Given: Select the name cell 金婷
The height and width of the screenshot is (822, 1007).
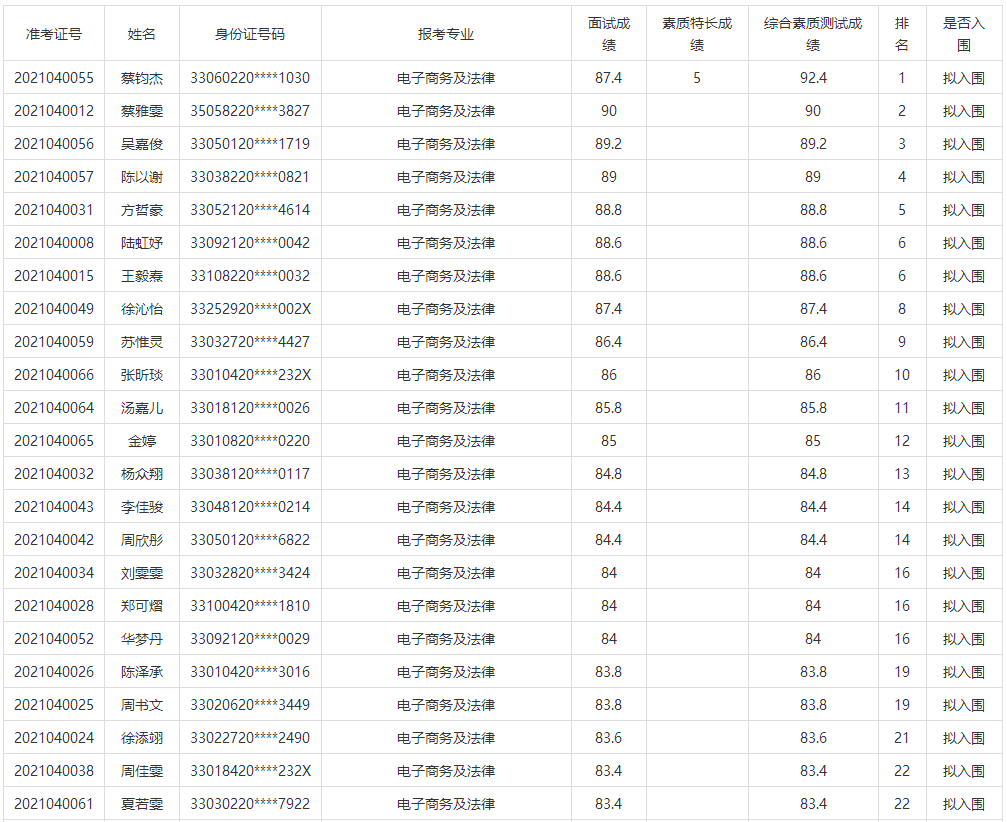Looking at the screenshot, I should tap(142, 441).
